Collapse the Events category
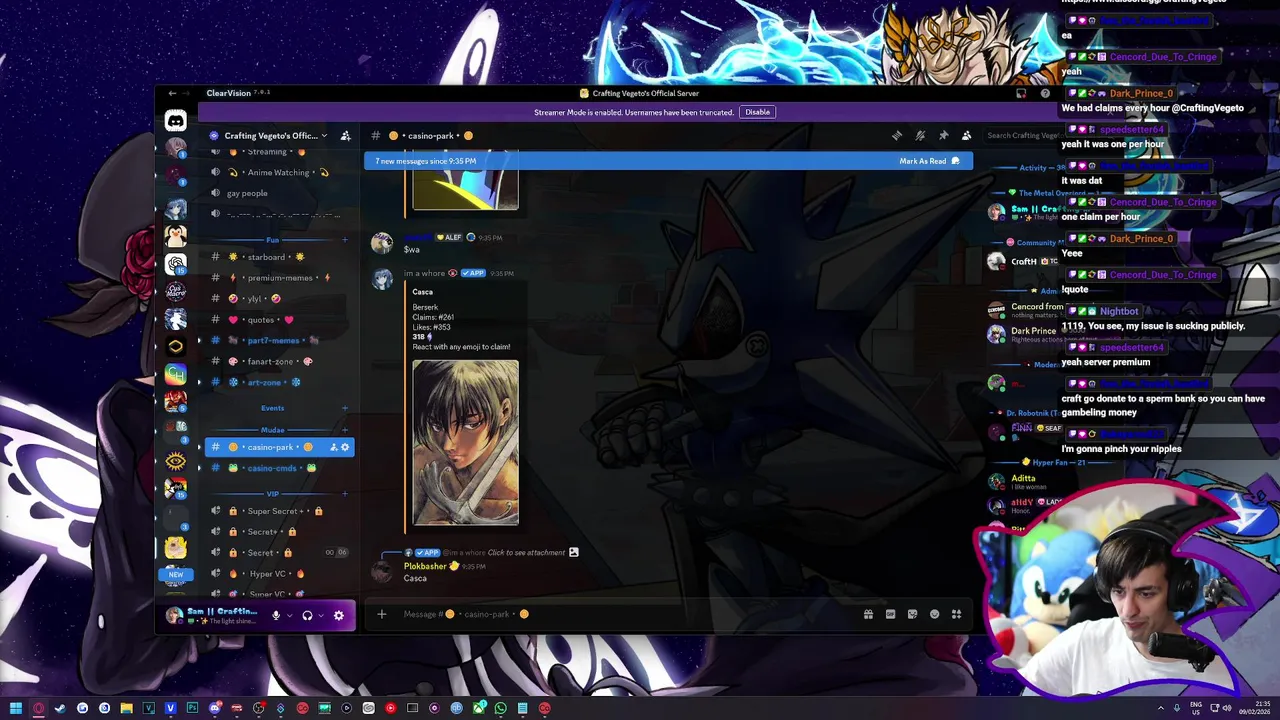The image size is (1280, 720). (x=272, y=408)
